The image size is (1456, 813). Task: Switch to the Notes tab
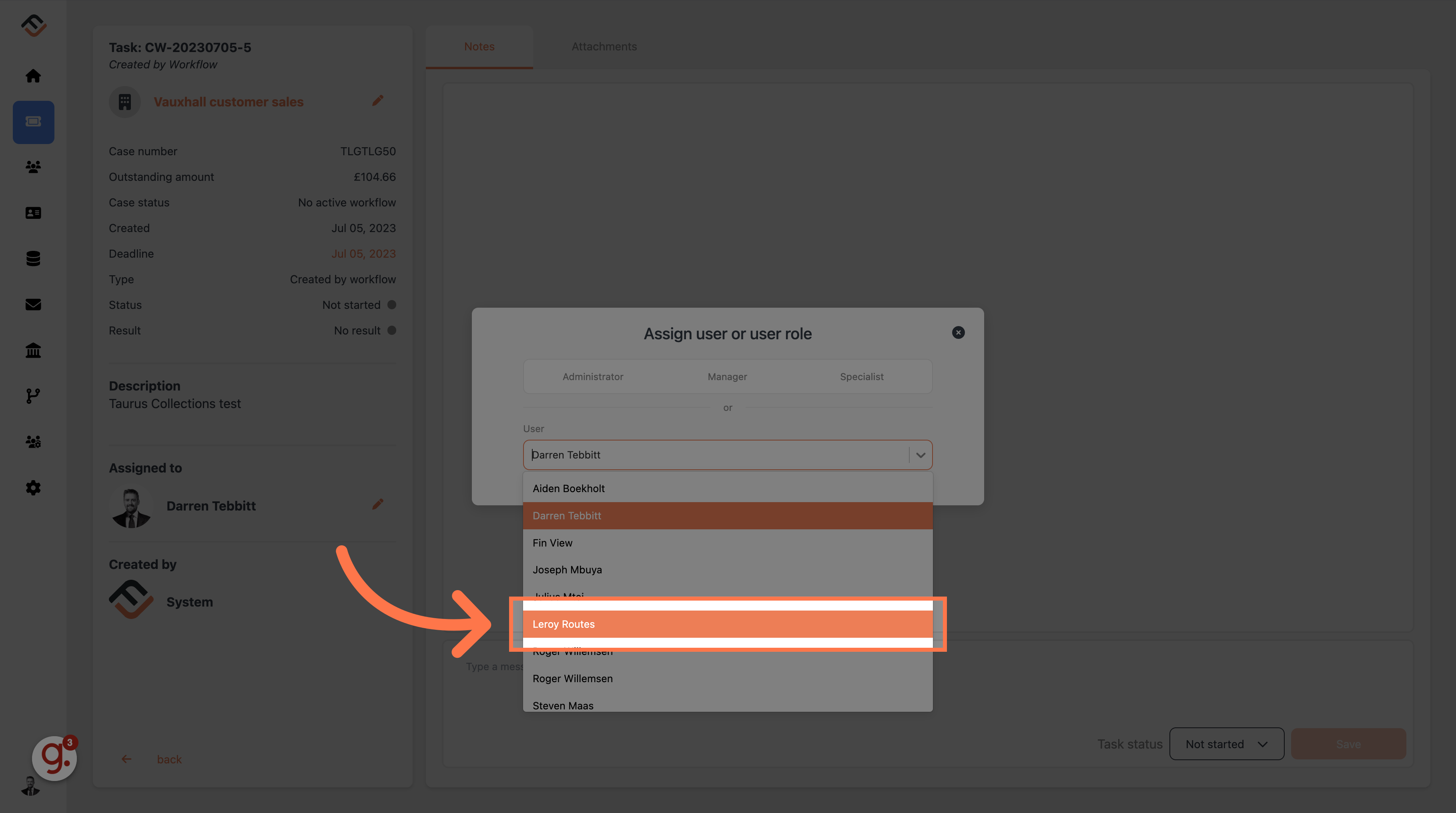point(479,47)
